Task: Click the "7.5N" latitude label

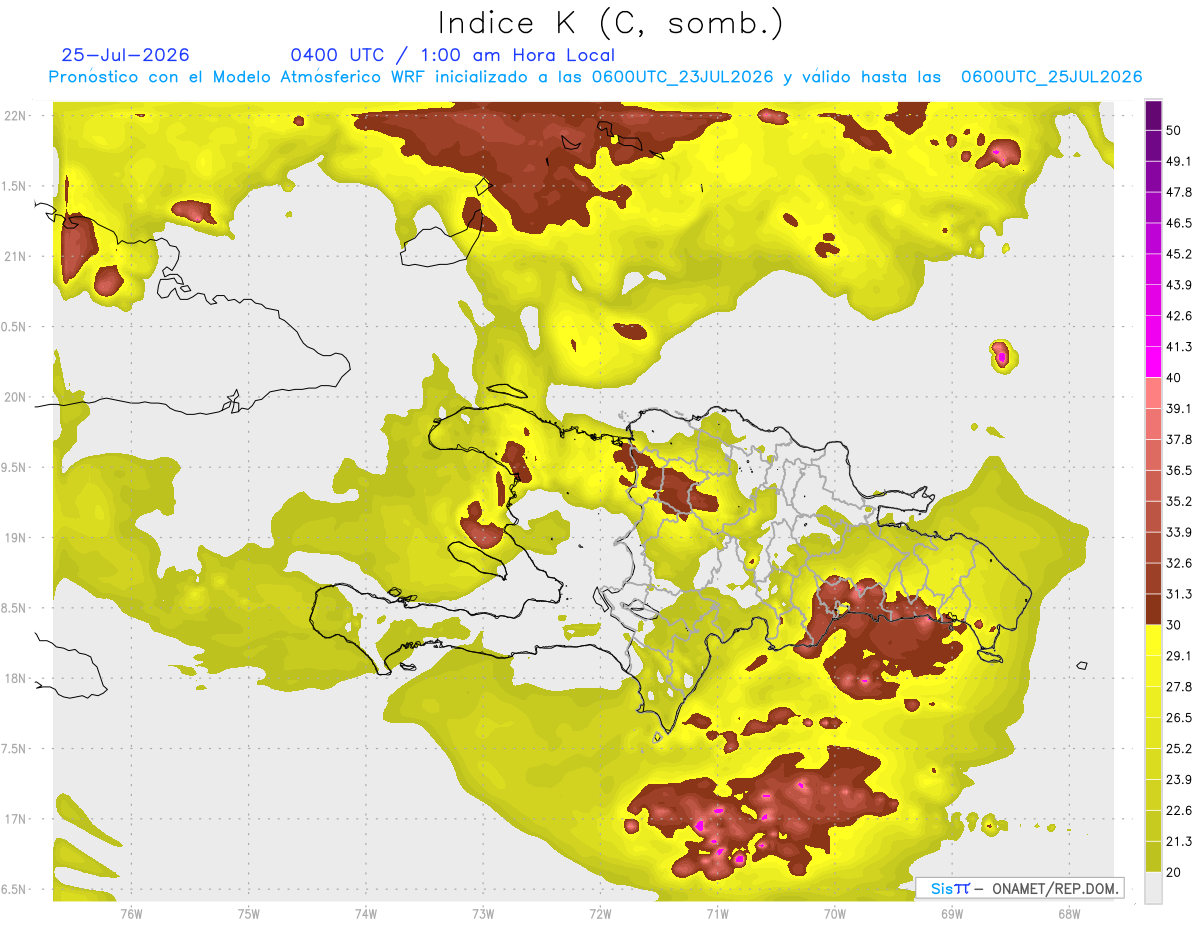Action: pos(15,749)
